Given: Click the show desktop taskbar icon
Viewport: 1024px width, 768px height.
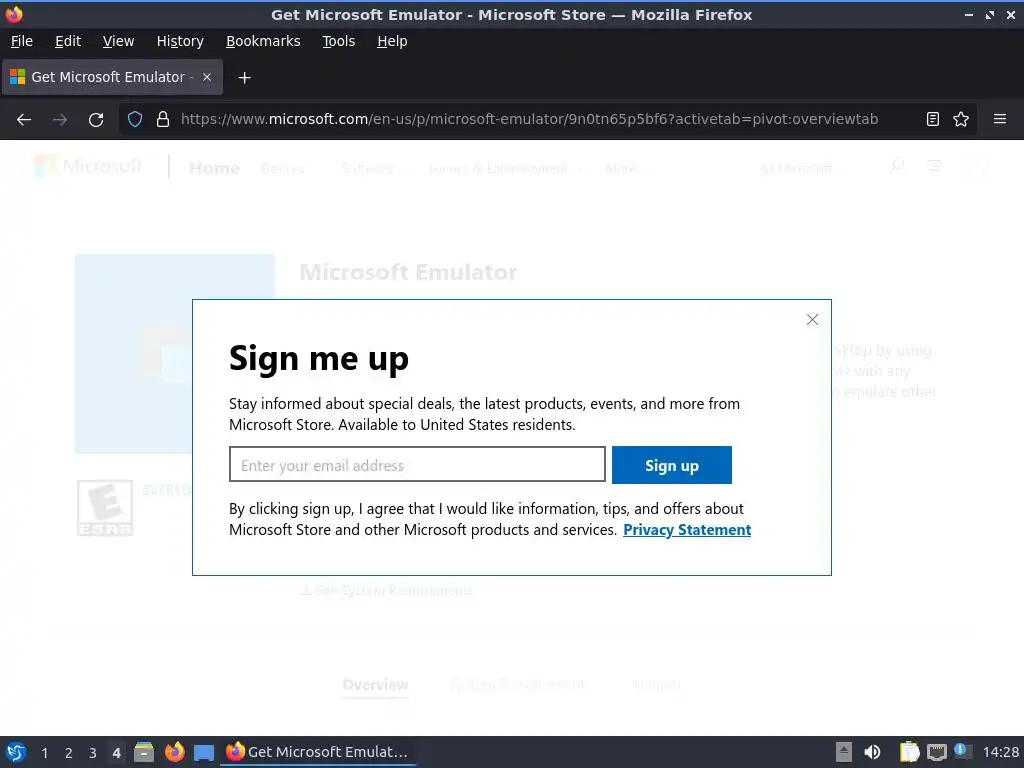Looking at the screenshot, I should tap(204, 753).
